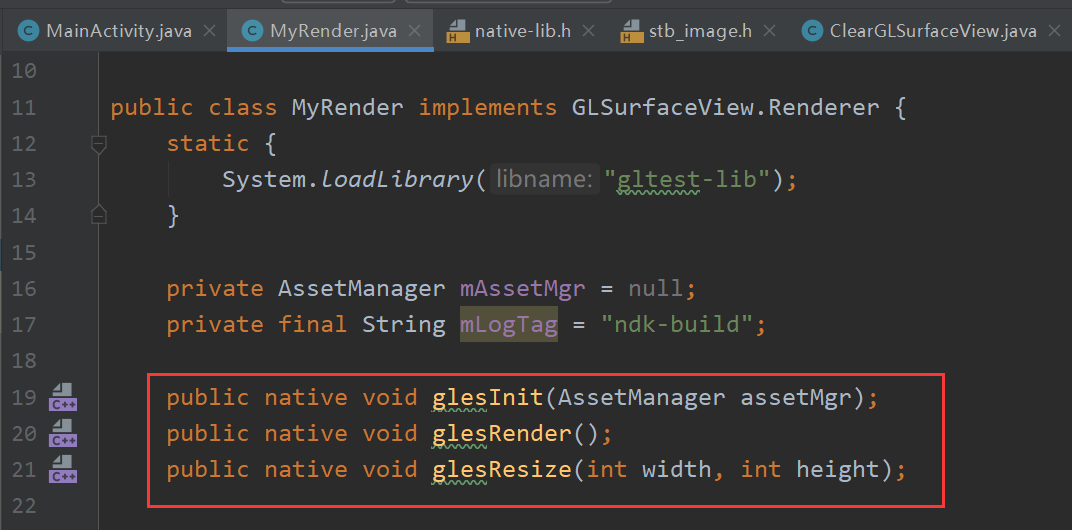Click GLSurfaceView.Renderer in the class declaration
The image size is (1072, 530).
(x=725, y=108)
